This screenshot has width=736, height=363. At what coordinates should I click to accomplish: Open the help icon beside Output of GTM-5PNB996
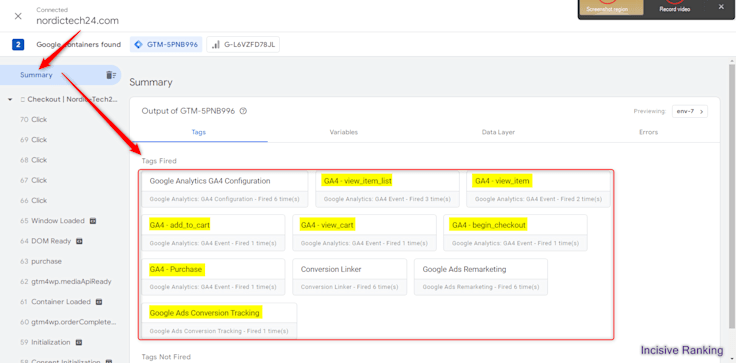(243, 111)
